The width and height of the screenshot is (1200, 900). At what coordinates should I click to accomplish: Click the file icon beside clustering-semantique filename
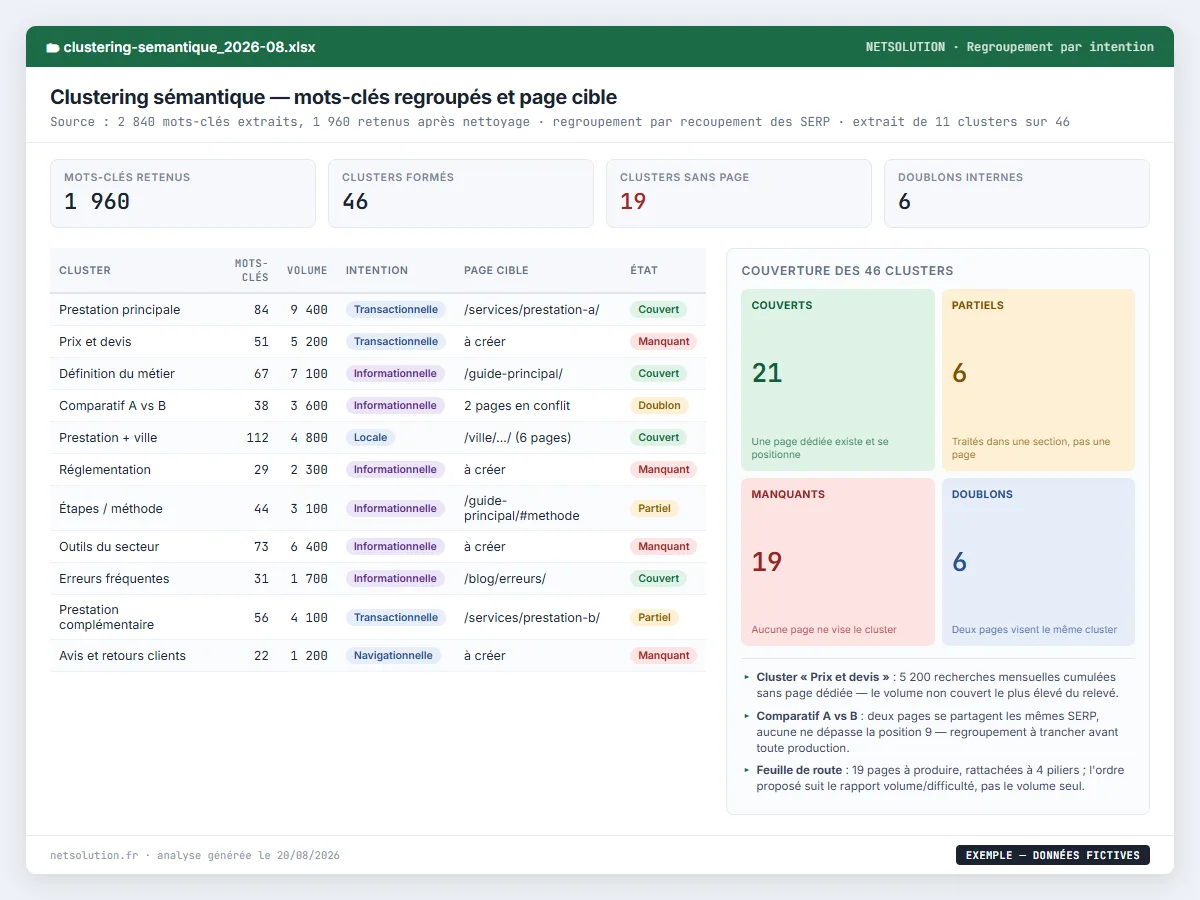53,47
